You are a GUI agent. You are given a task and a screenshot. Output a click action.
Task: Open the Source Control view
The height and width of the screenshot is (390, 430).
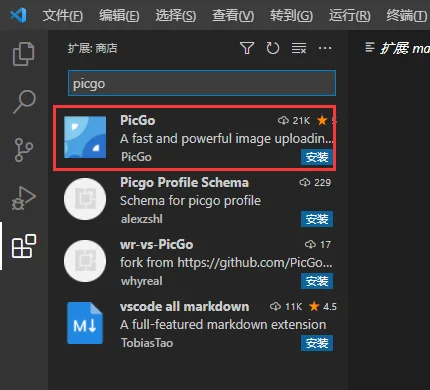pyautogui.click(x=24, y=150)
